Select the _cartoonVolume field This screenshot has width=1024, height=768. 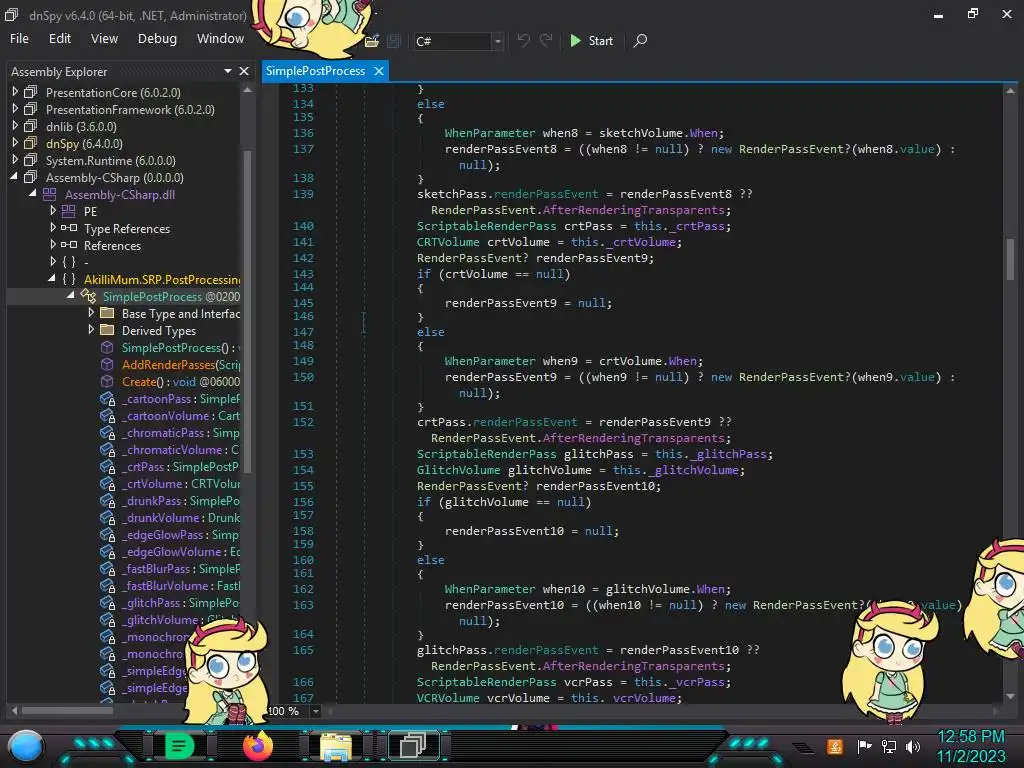181,415
